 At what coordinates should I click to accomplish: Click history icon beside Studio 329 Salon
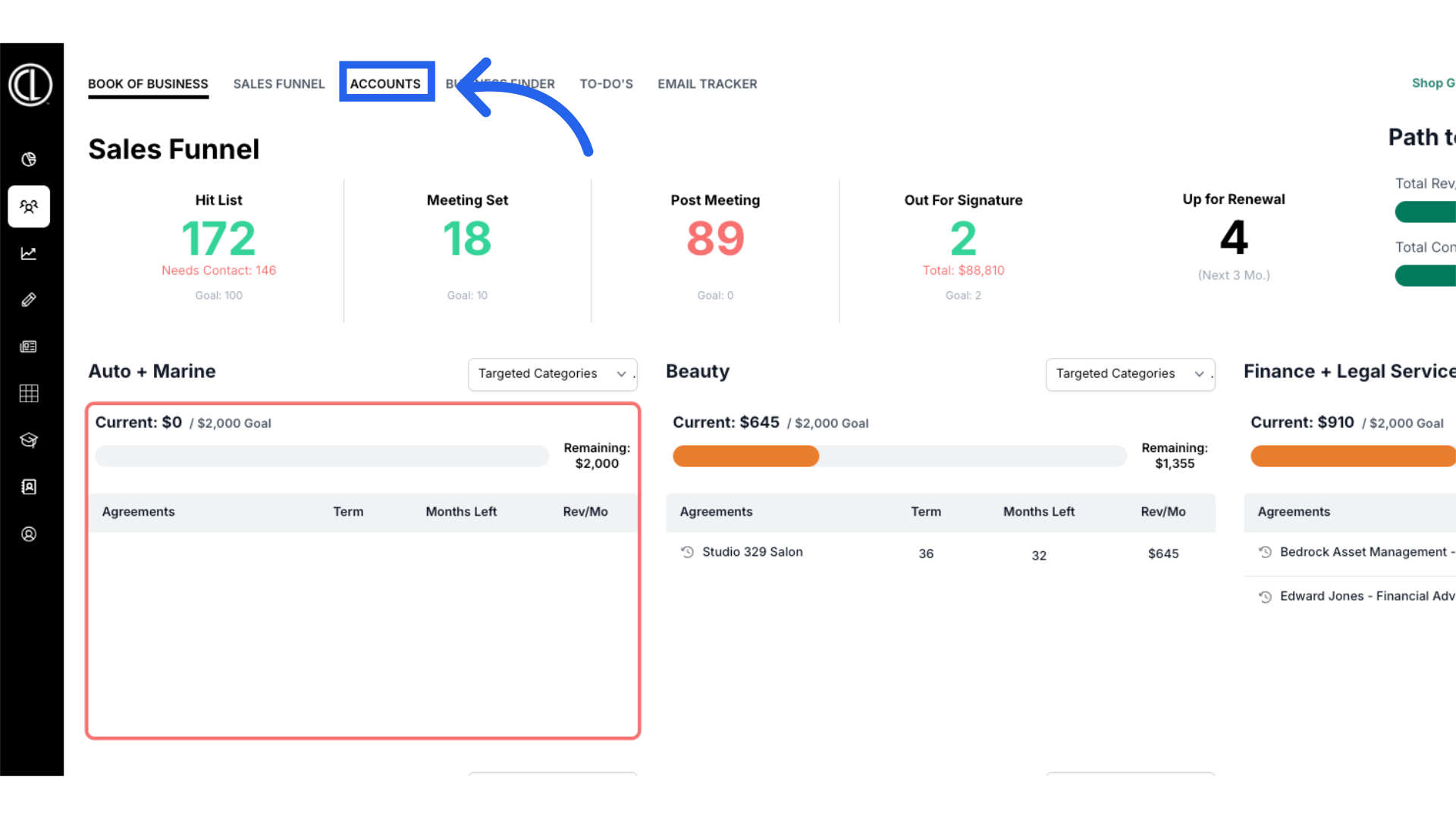[x=687, y=552]
